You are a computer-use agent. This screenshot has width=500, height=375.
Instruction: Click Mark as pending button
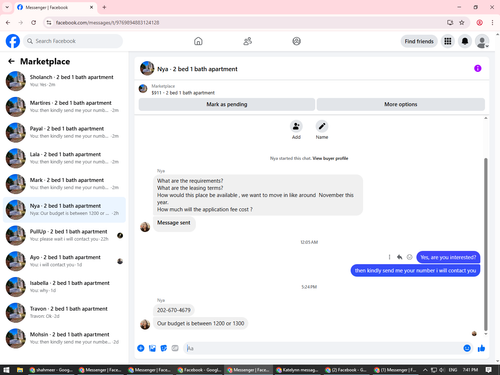click(x=227, y=104)
